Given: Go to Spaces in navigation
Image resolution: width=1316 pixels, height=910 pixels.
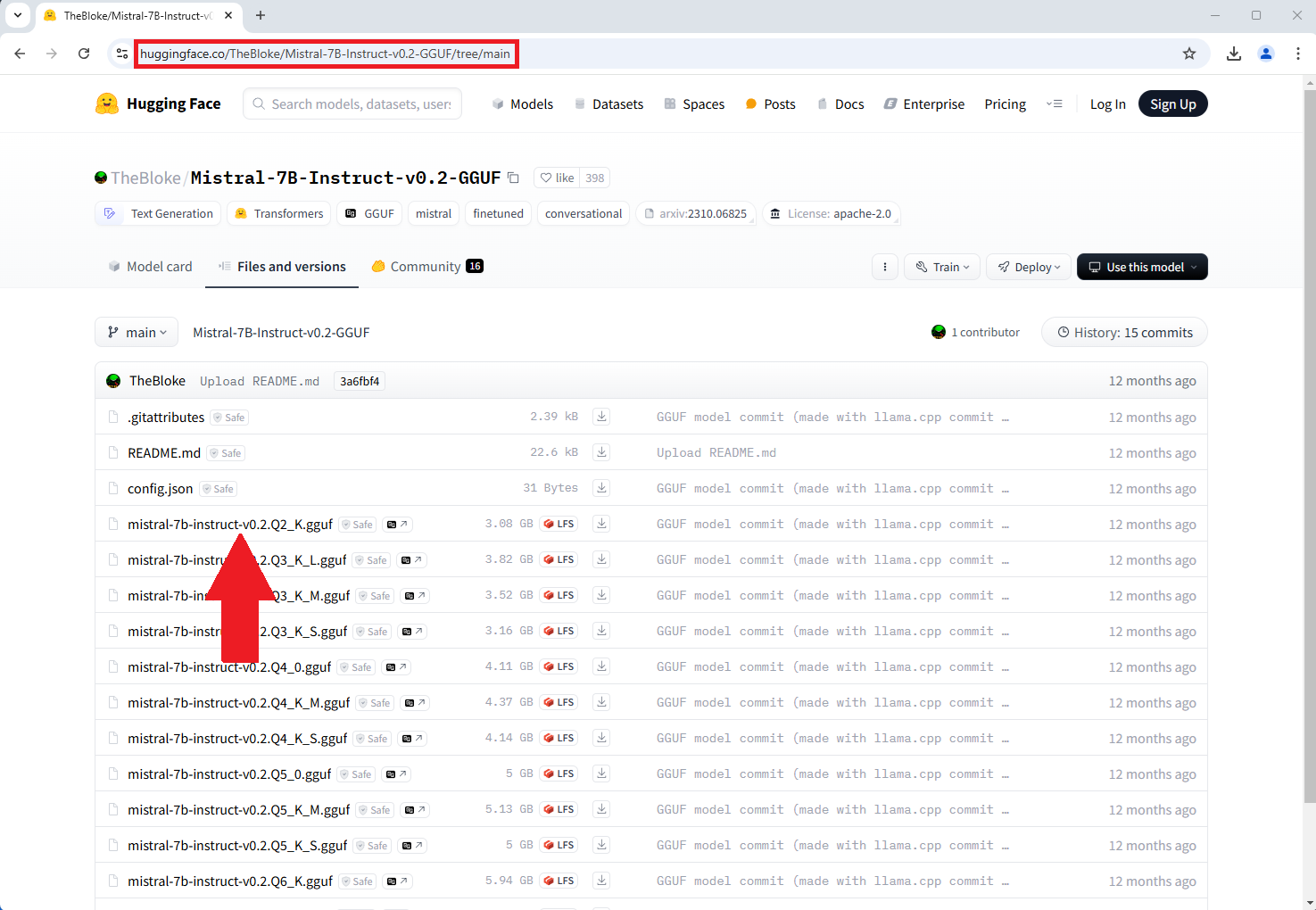Looking at the screenshot, I should click(694, 103).
